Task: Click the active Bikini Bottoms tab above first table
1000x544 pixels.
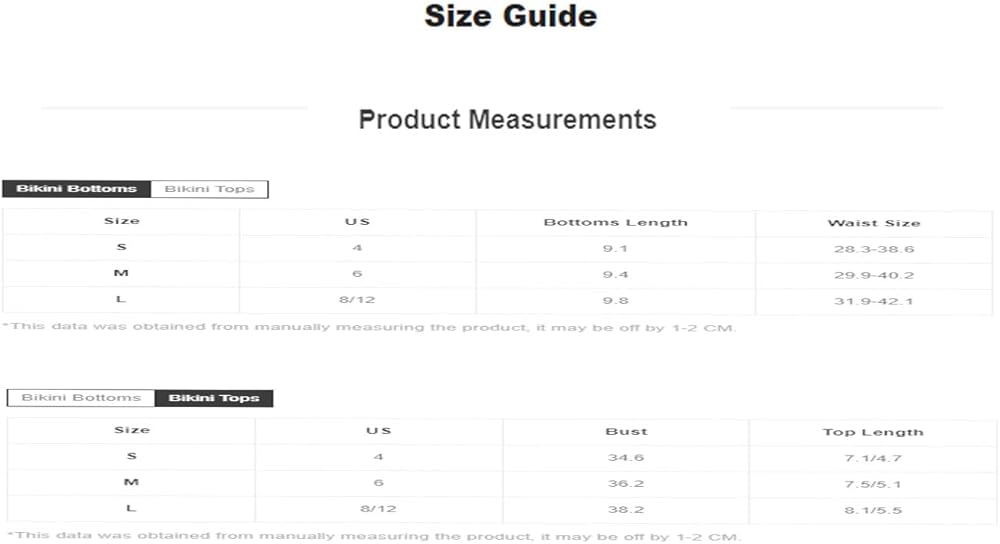Action: 76,189
